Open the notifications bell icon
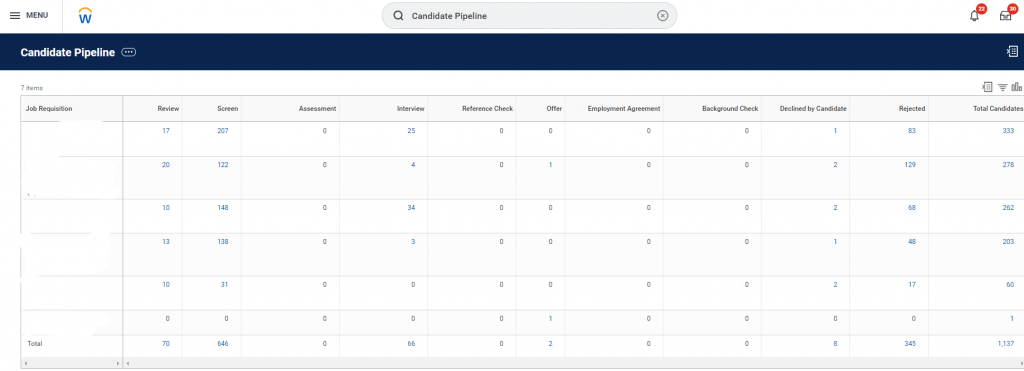1024x371 pixels. pyautogui.click(x=974, y=16)
